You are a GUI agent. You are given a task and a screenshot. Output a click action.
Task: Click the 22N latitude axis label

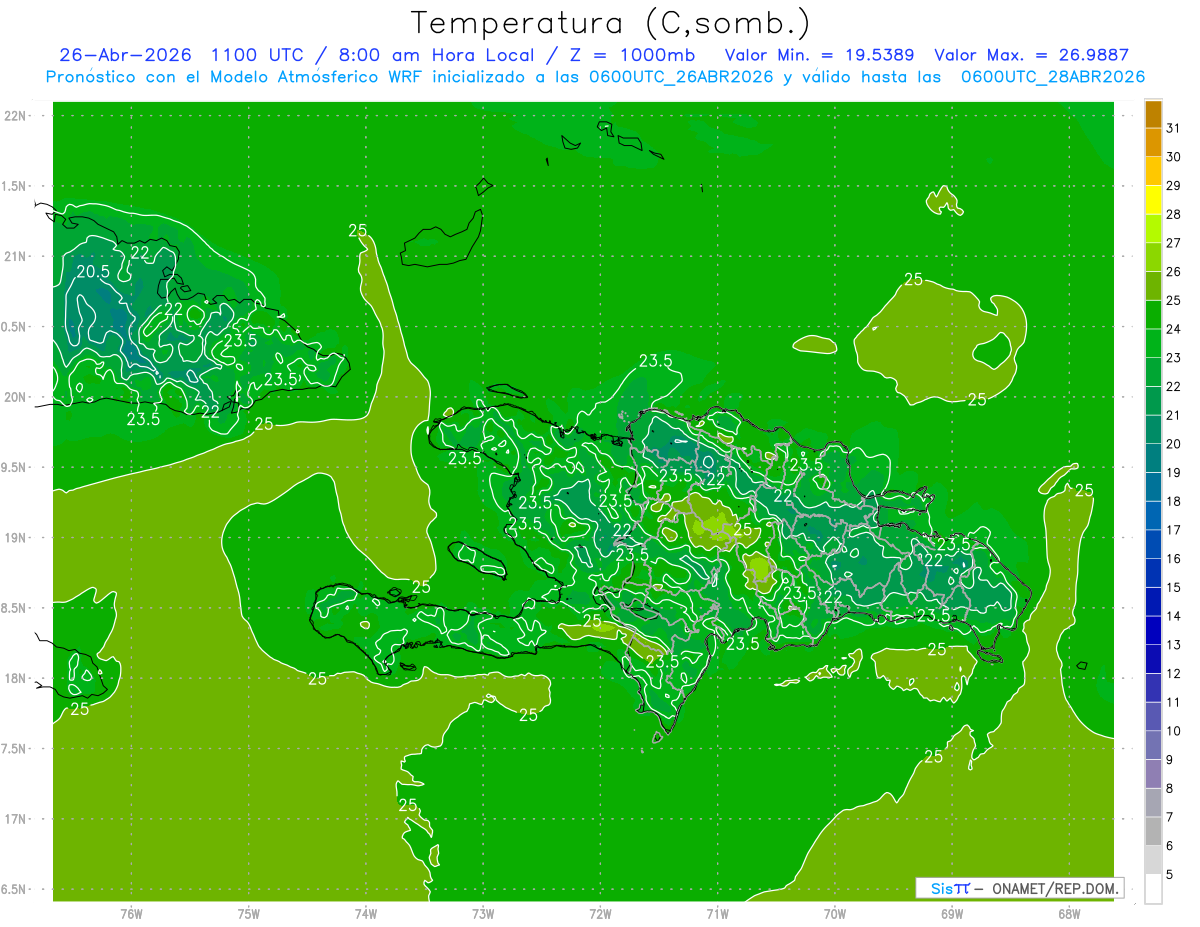coord(14,115)
